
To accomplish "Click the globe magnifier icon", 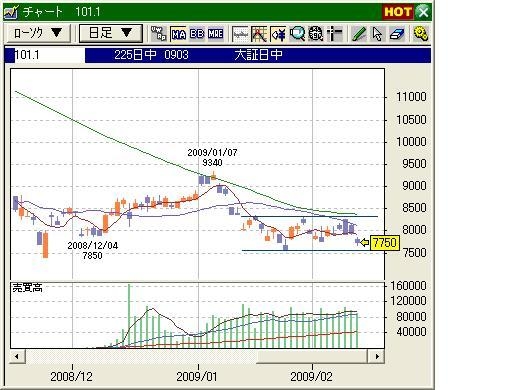I will pos(316,34).
